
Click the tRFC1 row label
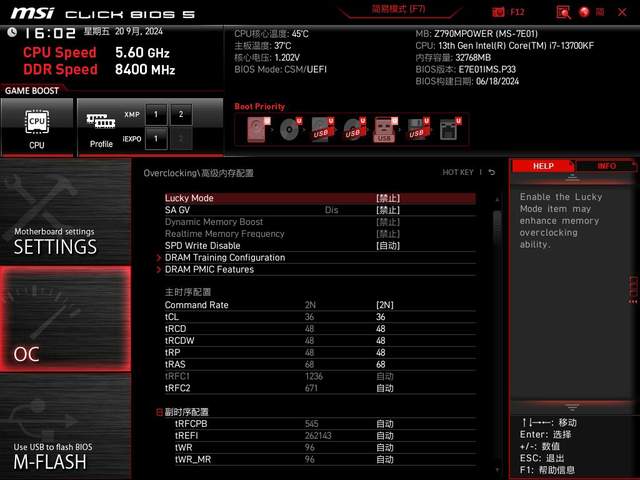pos(177,376)
